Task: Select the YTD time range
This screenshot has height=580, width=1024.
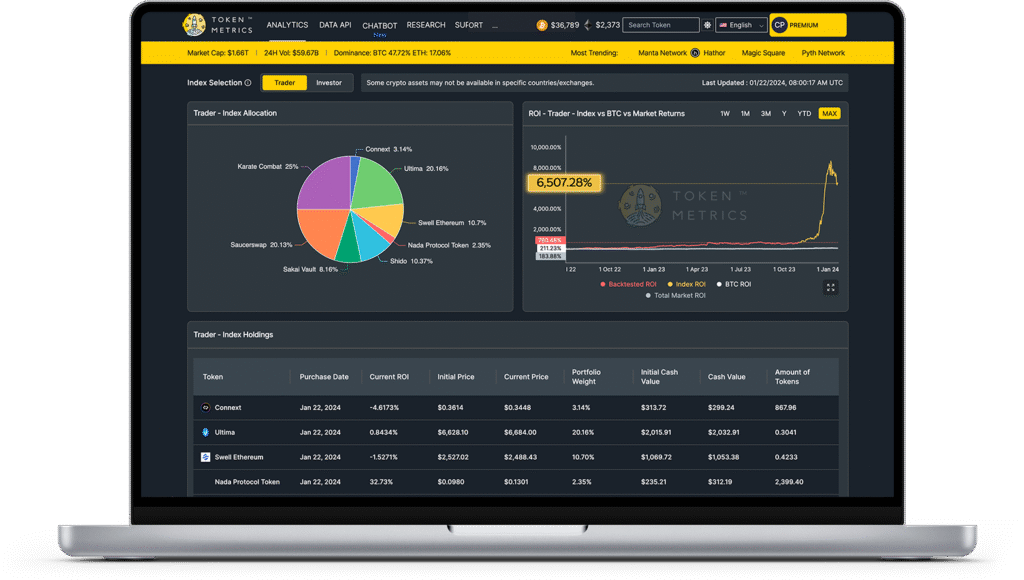Action: coord(805,114)
